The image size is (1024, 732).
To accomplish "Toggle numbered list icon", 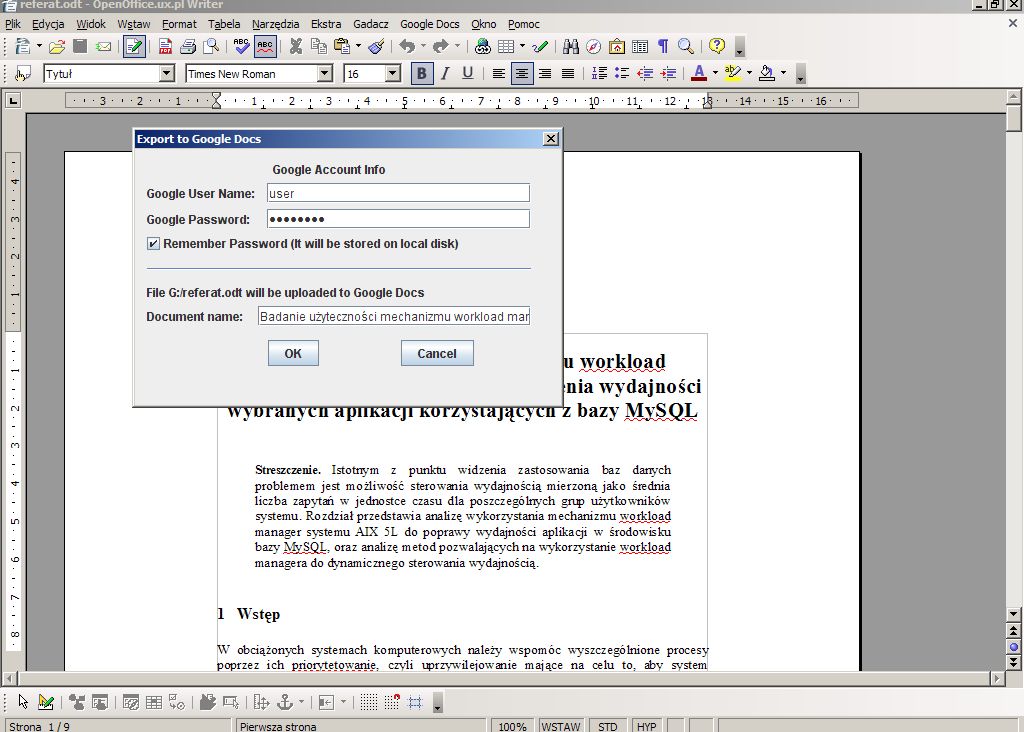I will click(599, 74).
